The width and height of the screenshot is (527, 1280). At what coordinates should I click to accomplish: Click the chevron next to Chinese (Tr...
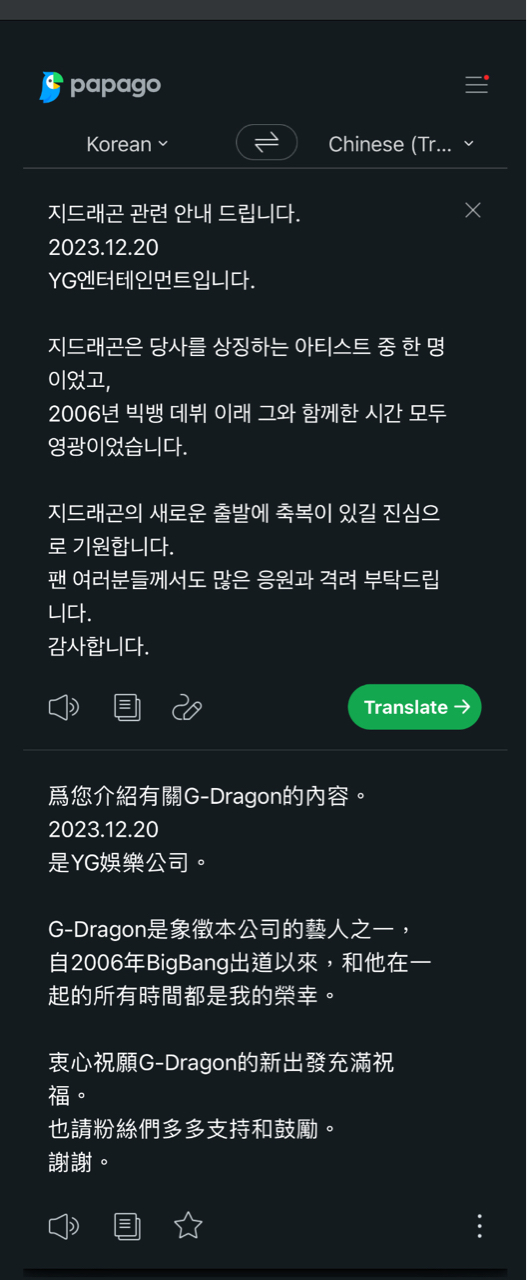pos(469,144)
